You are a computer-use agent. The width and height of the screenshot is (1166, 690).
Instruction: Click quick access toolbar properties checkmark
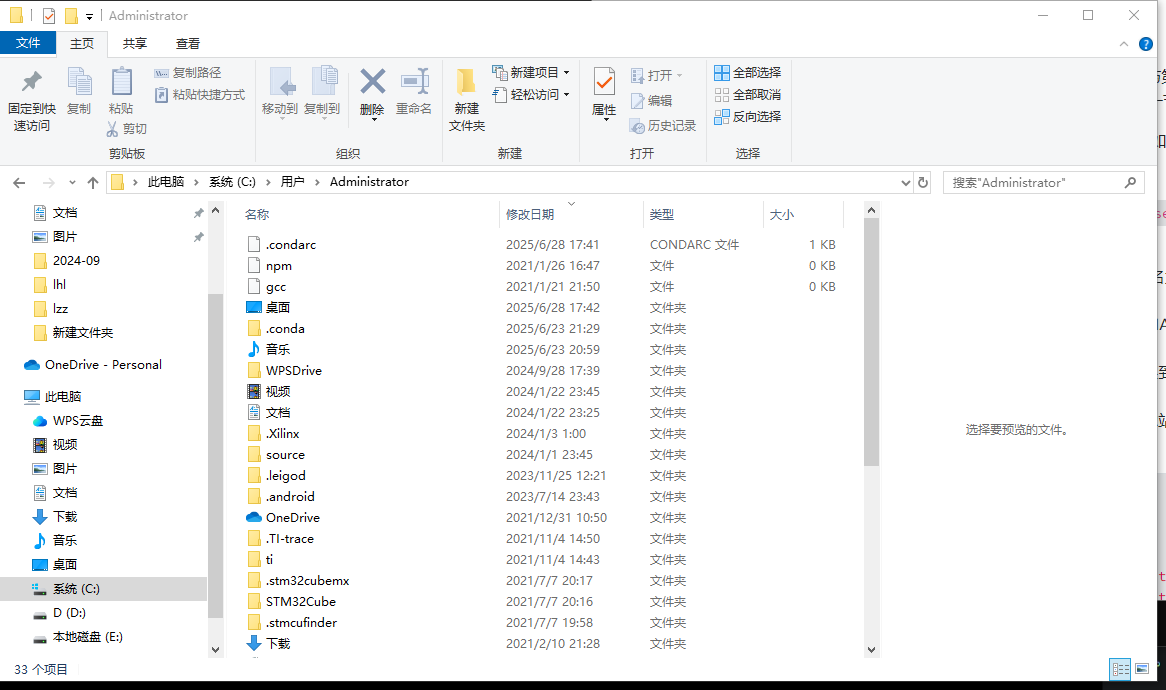(x=48, y=16)
